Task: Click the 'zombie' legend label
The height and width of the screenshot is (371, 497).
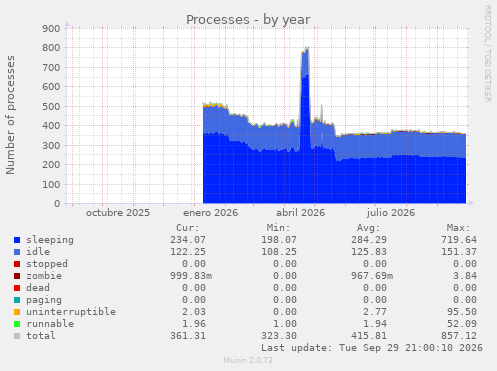Action: point(44,276)
